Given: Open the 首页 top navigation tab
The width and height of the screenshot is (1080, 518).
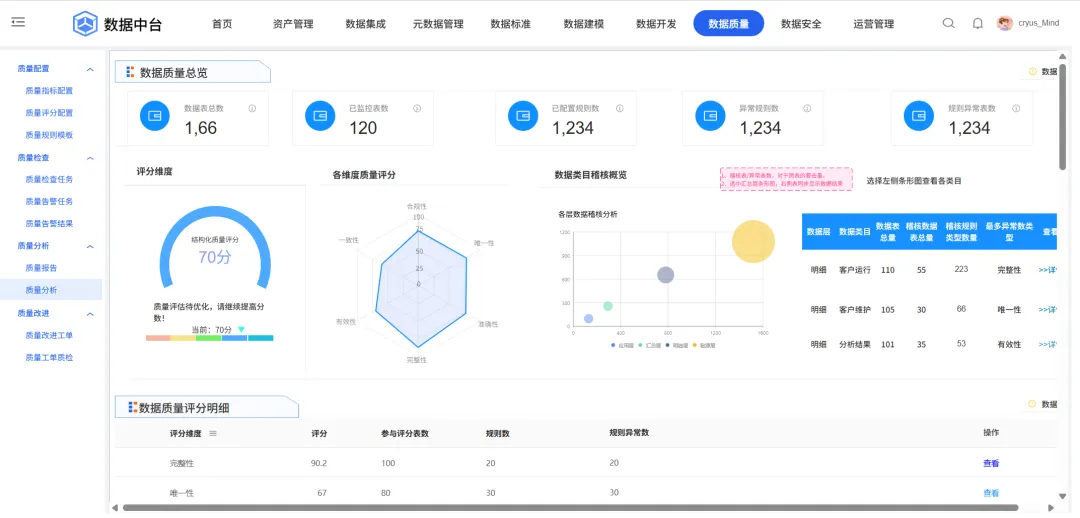Looking at the screenshot, I should (222, 24).
